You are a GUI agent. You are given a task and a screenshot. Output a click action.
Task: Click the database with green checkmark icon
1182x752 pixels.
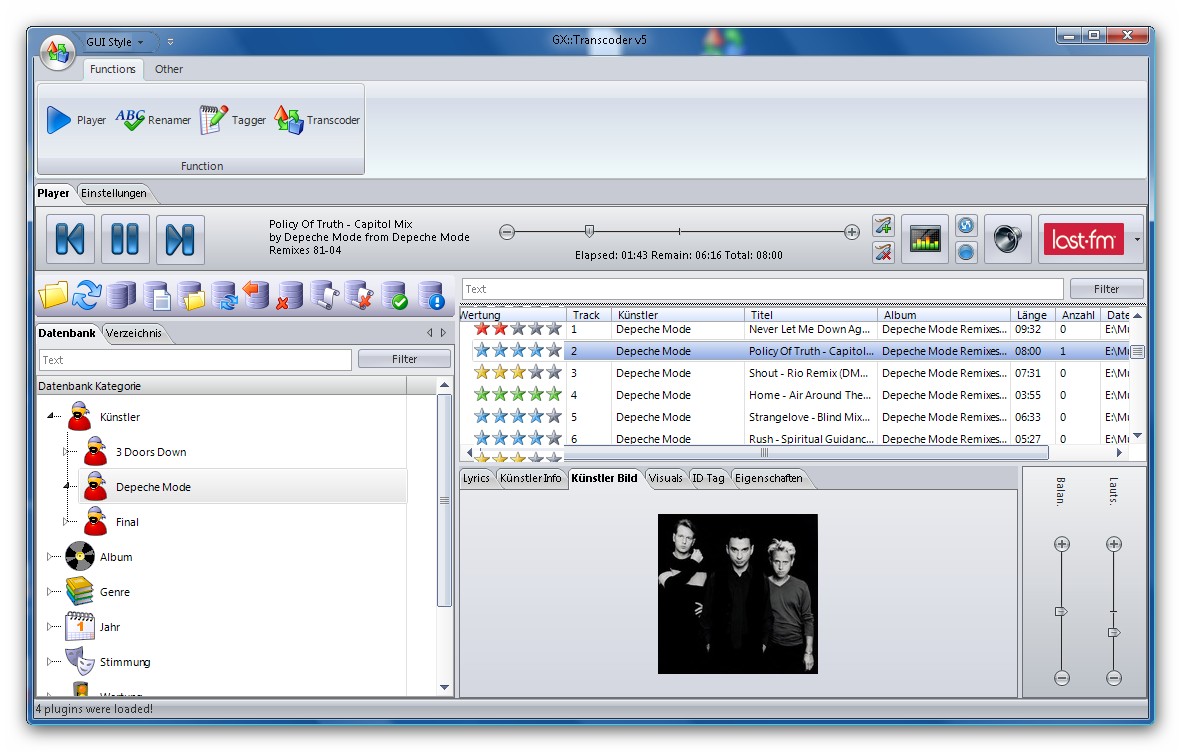394,295
